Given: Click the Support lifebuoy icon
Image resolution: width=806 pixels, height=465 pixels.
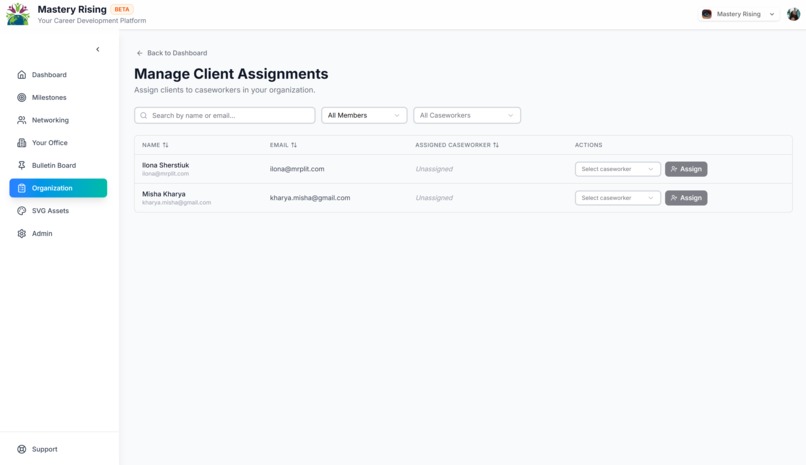Looking at the screenshot, I should pyautogui.click(x=22, y=449).
